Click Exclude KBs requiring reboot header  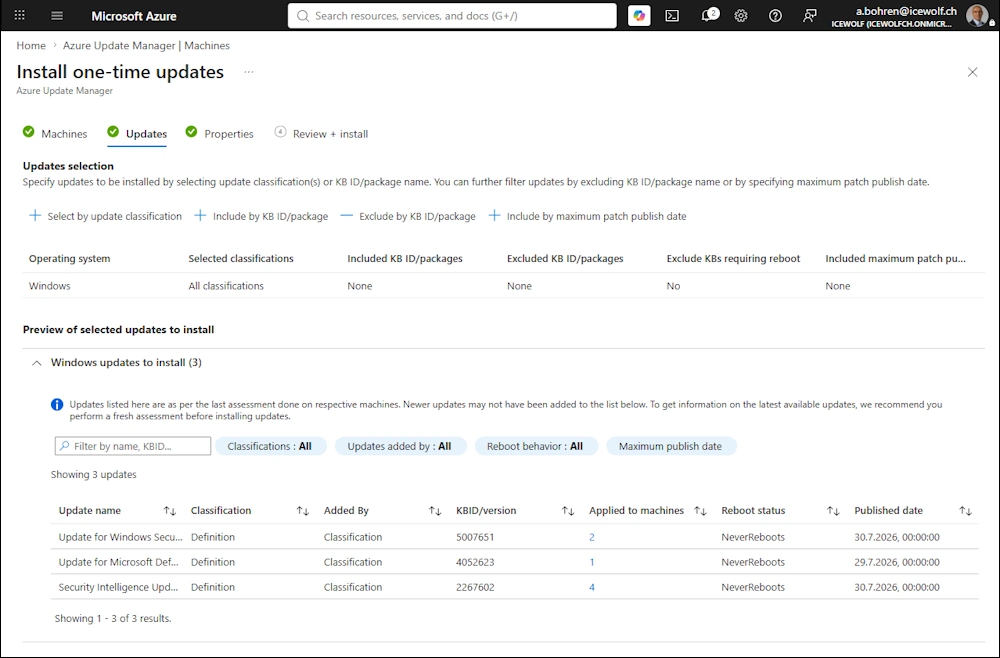[x=733, y=258]
